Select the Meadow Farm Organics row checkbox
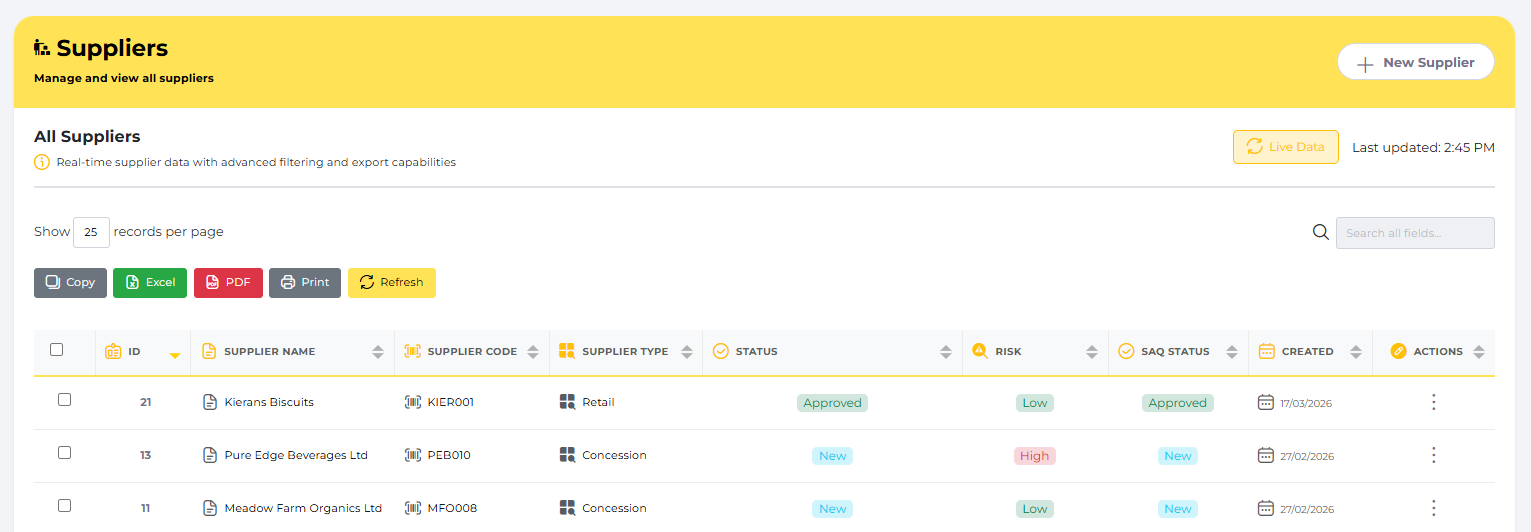Viewport: 1531px width, 532px height. (64, 505)
